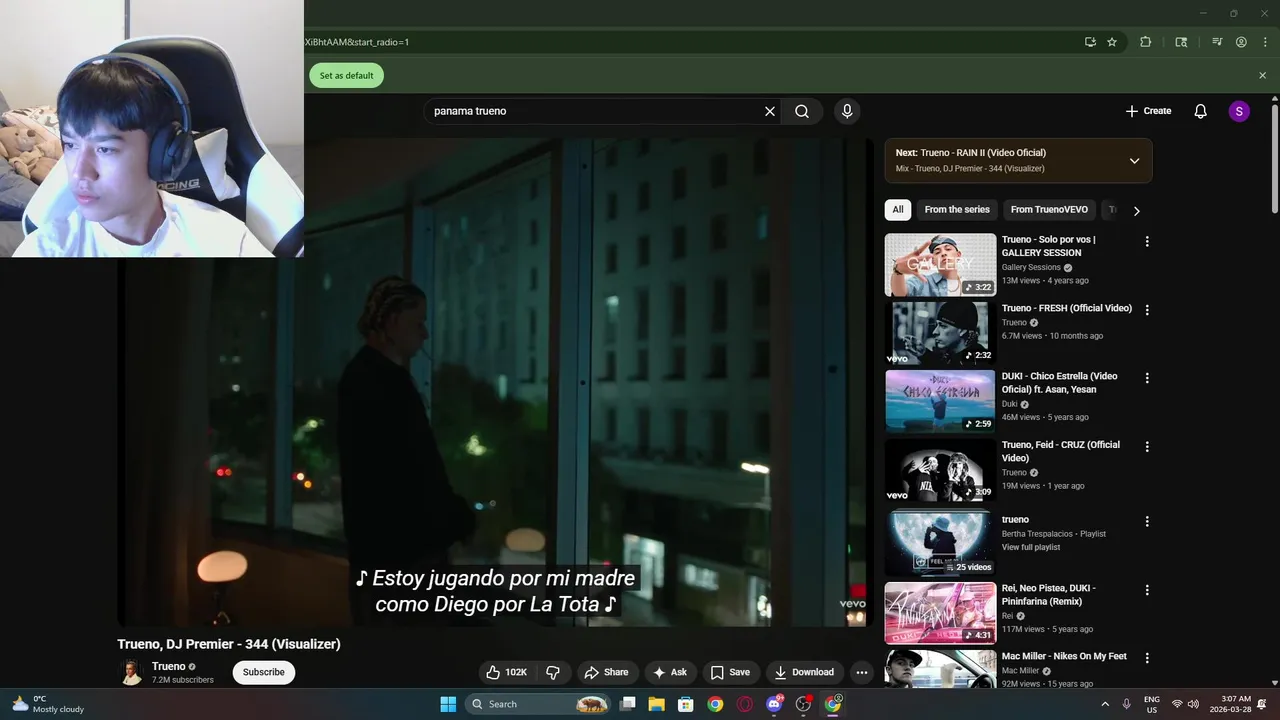This screenshot has height=720, width=1280.
Task: Start voice search with the microphone
Action: point(847,111)
